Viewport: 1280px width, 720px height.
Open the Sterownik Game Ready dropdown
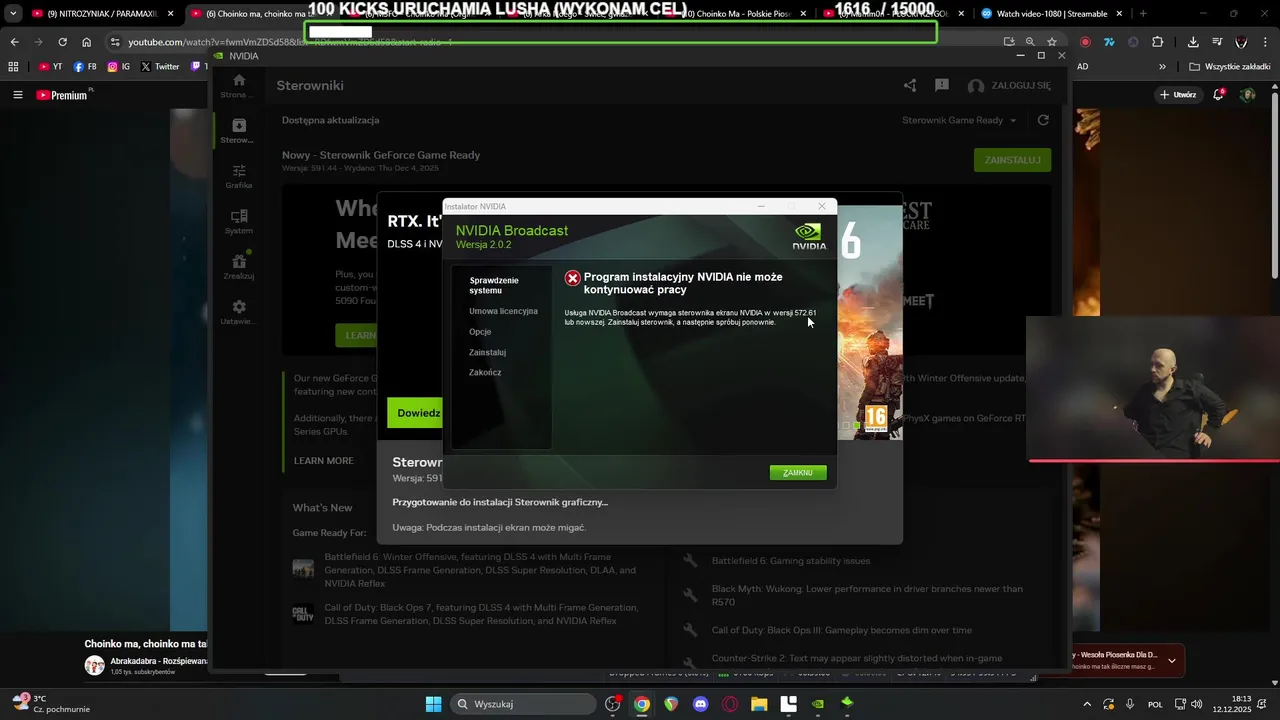(959, 120)
